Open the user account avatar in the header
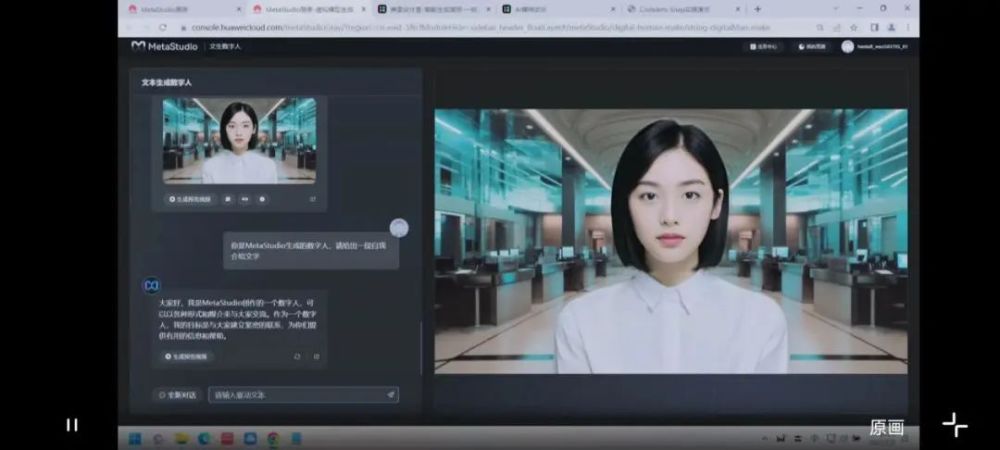 pyautogui.click(x=848, y=47)
